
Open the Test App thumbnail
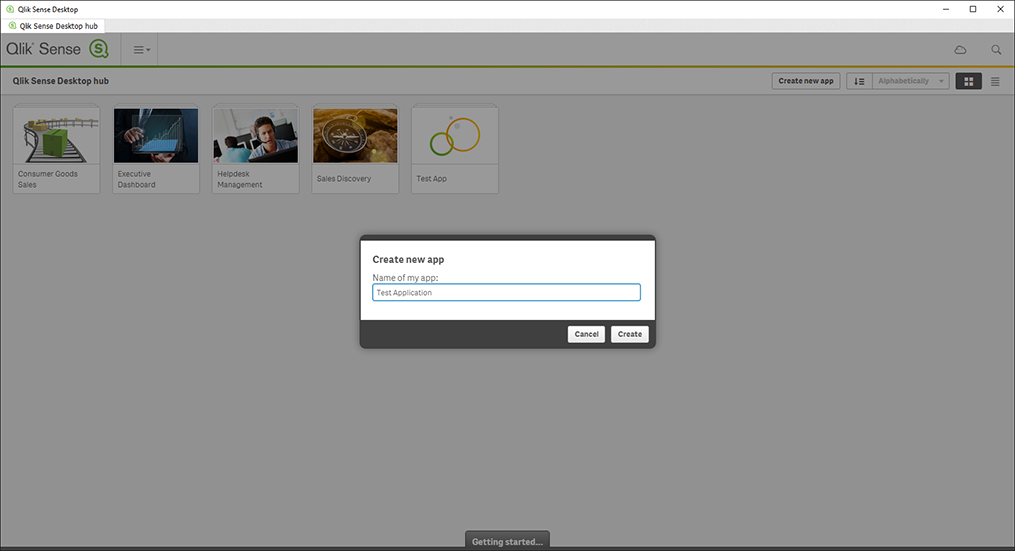455,135
